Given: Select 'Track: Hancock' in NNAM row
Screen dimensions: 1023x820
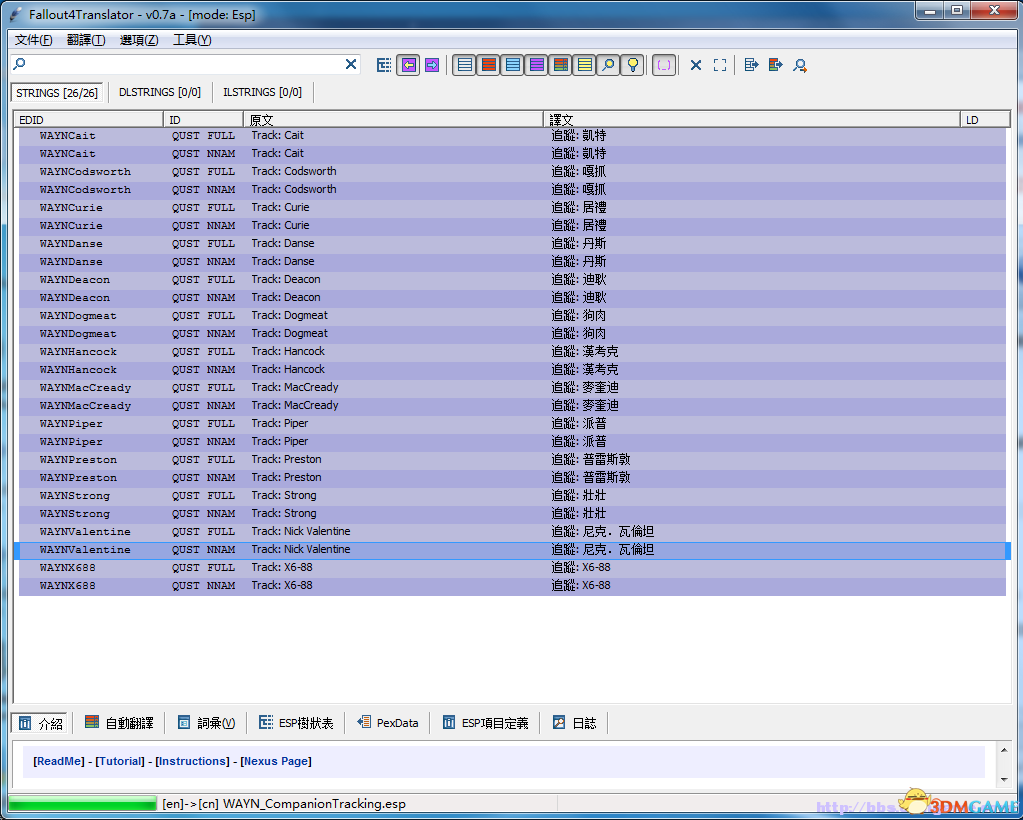Looking at the screenshot, I should point(288,369).
